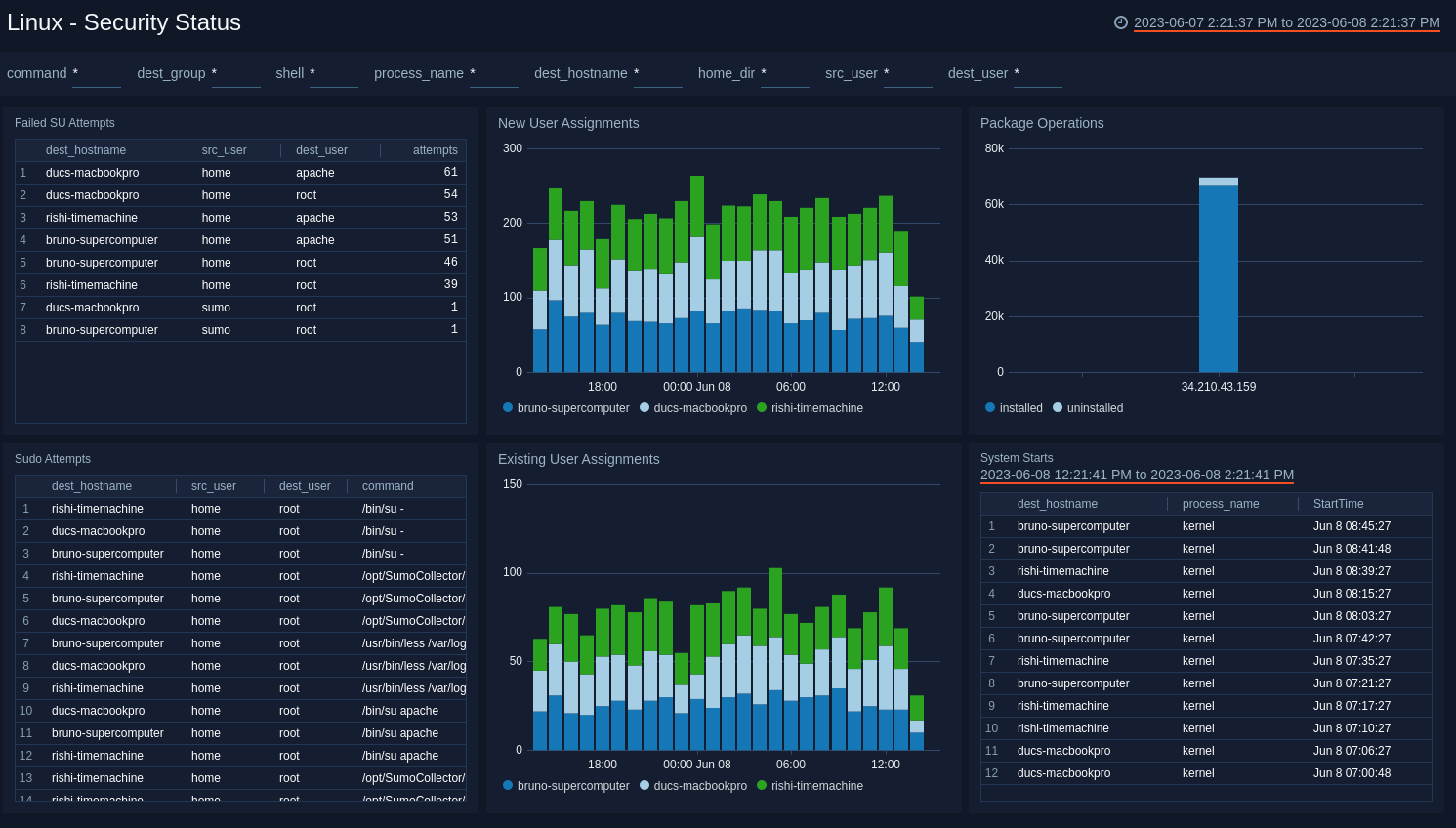This screenshot has height=828, width=1456.
Task: Click the uninstalled legend dot in Package Operations
Action: click(1058, 408)
